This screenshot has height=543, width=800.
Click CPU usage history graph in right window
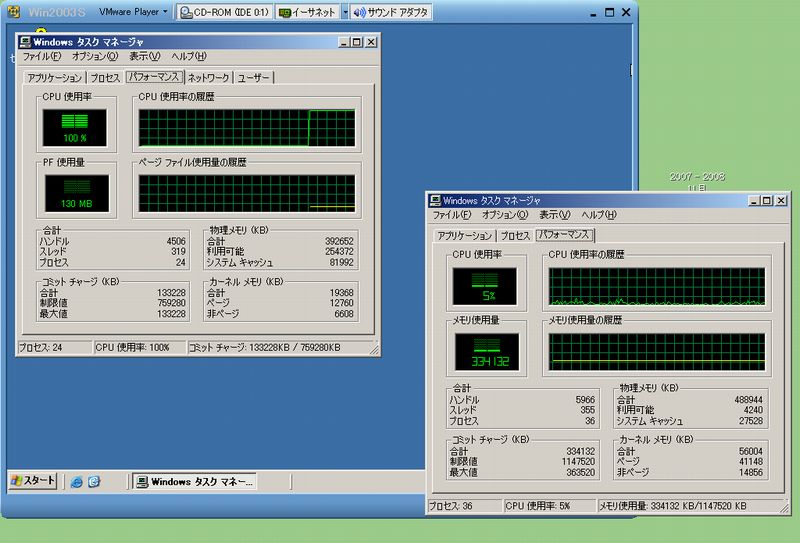point(657,286)
